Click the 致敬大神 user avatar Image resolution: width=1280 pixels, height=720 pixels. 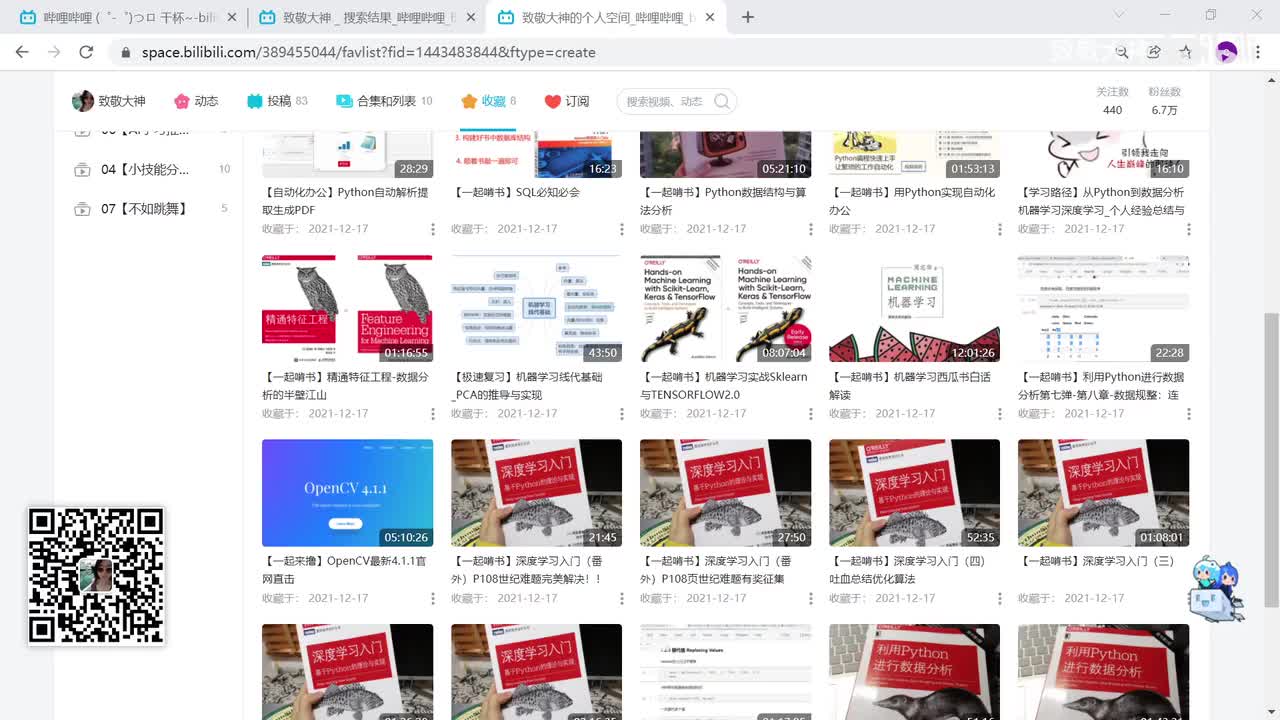click(x=83, y=101)
